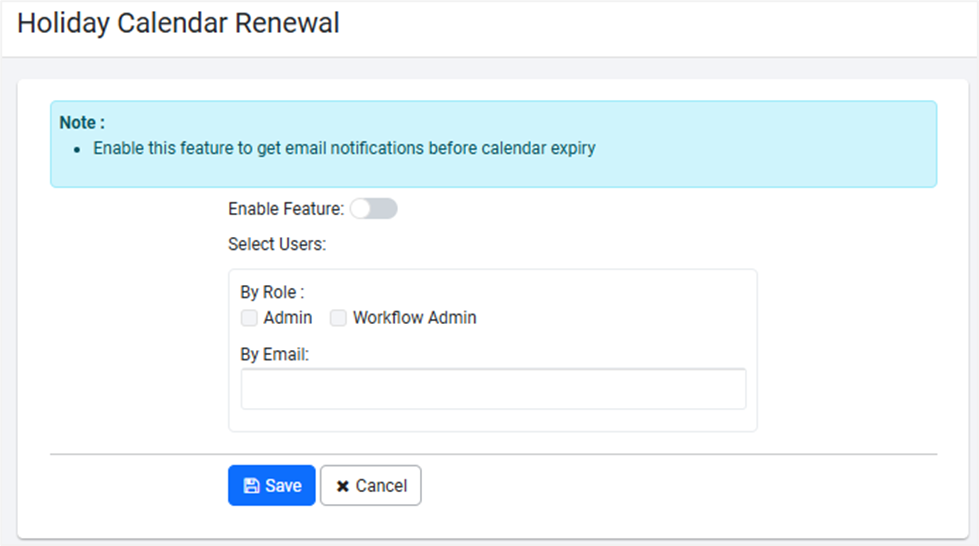This screenshot has height=546, width=979.
Task: Click the bullet point in the note box
Action: 78,150
